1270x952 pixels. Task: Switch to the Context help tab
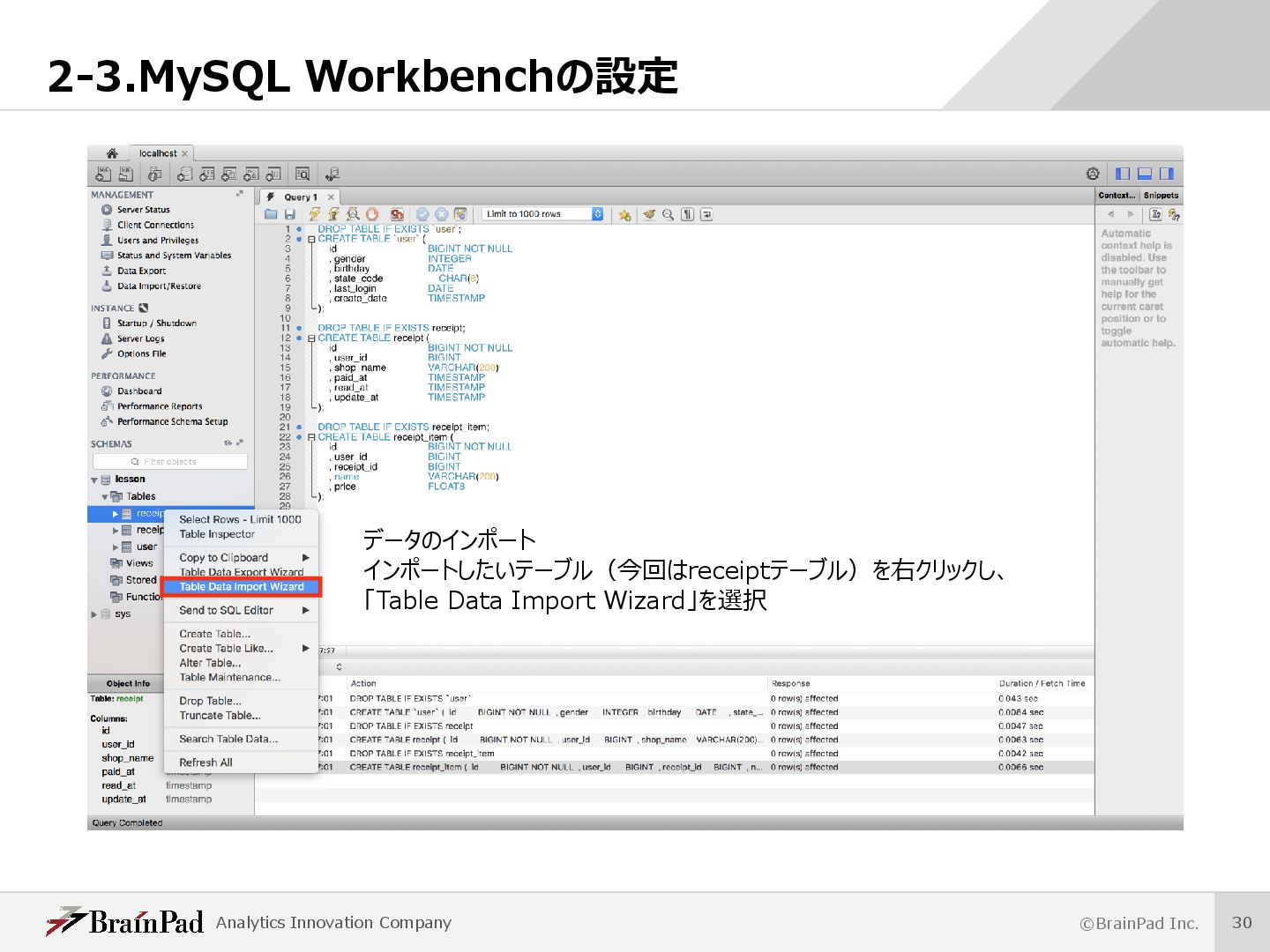pyautogui.click(x=1117, y=196)
